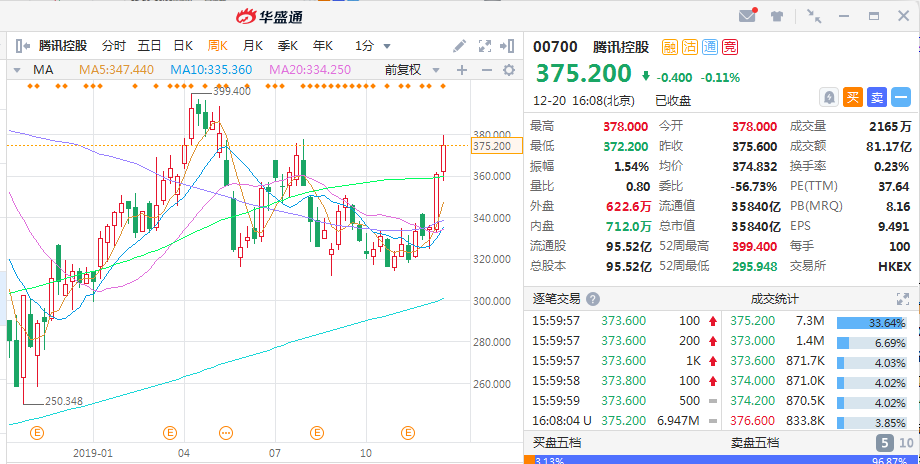The width and height of the screenshot is (920, 464).
Task: Click the 33.64% volume distribution bar
Action: pos(871,323)
